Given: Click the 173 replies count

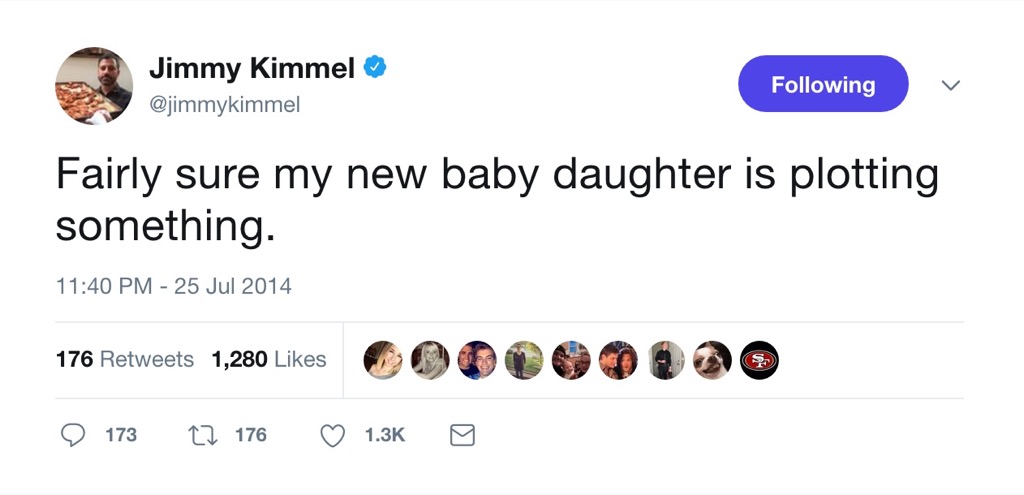Looking at the screenshot, I should click(x=121, y=435).
